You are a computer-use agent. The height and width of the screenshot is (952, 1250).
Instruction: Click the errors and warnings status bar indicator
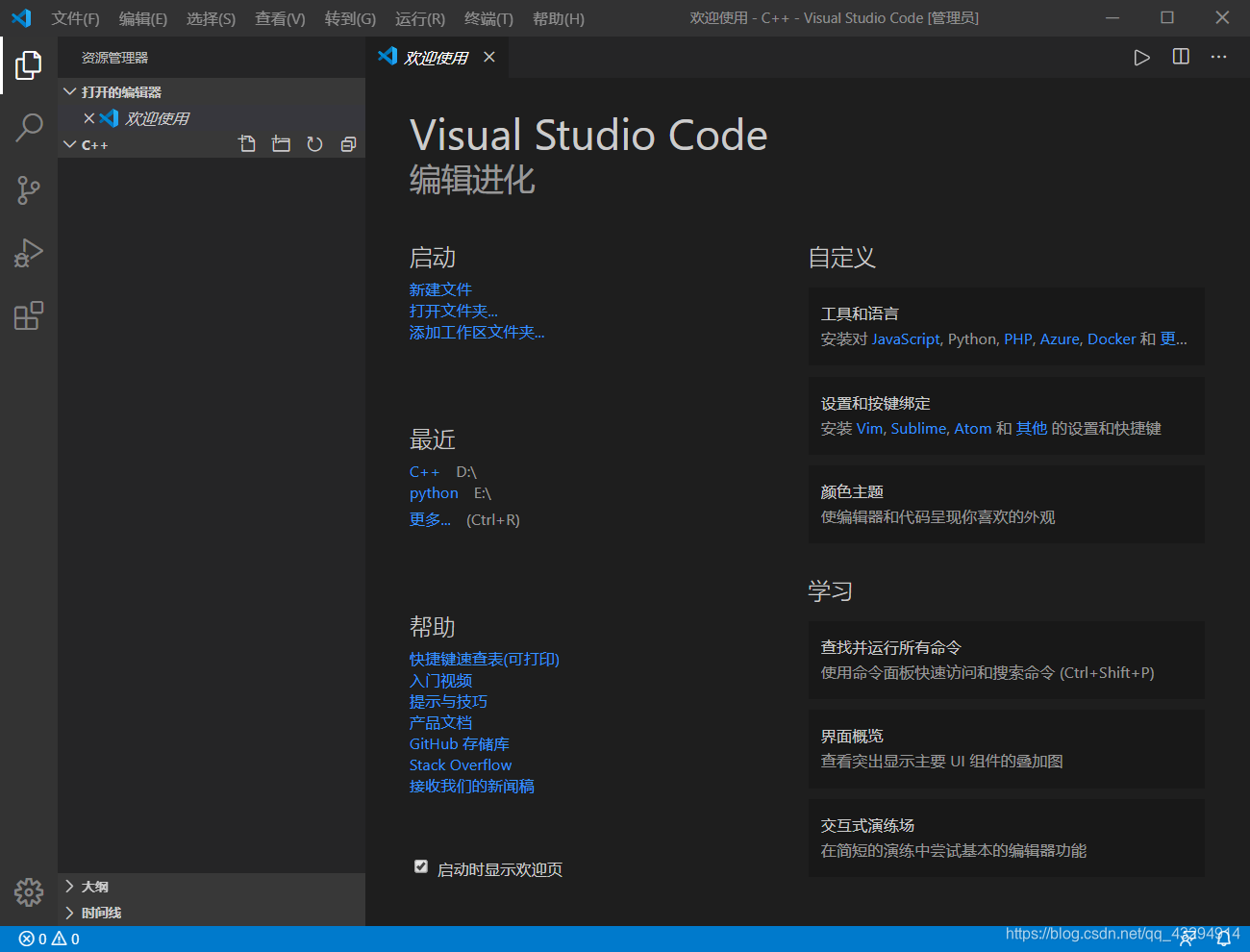click(49, 939)
